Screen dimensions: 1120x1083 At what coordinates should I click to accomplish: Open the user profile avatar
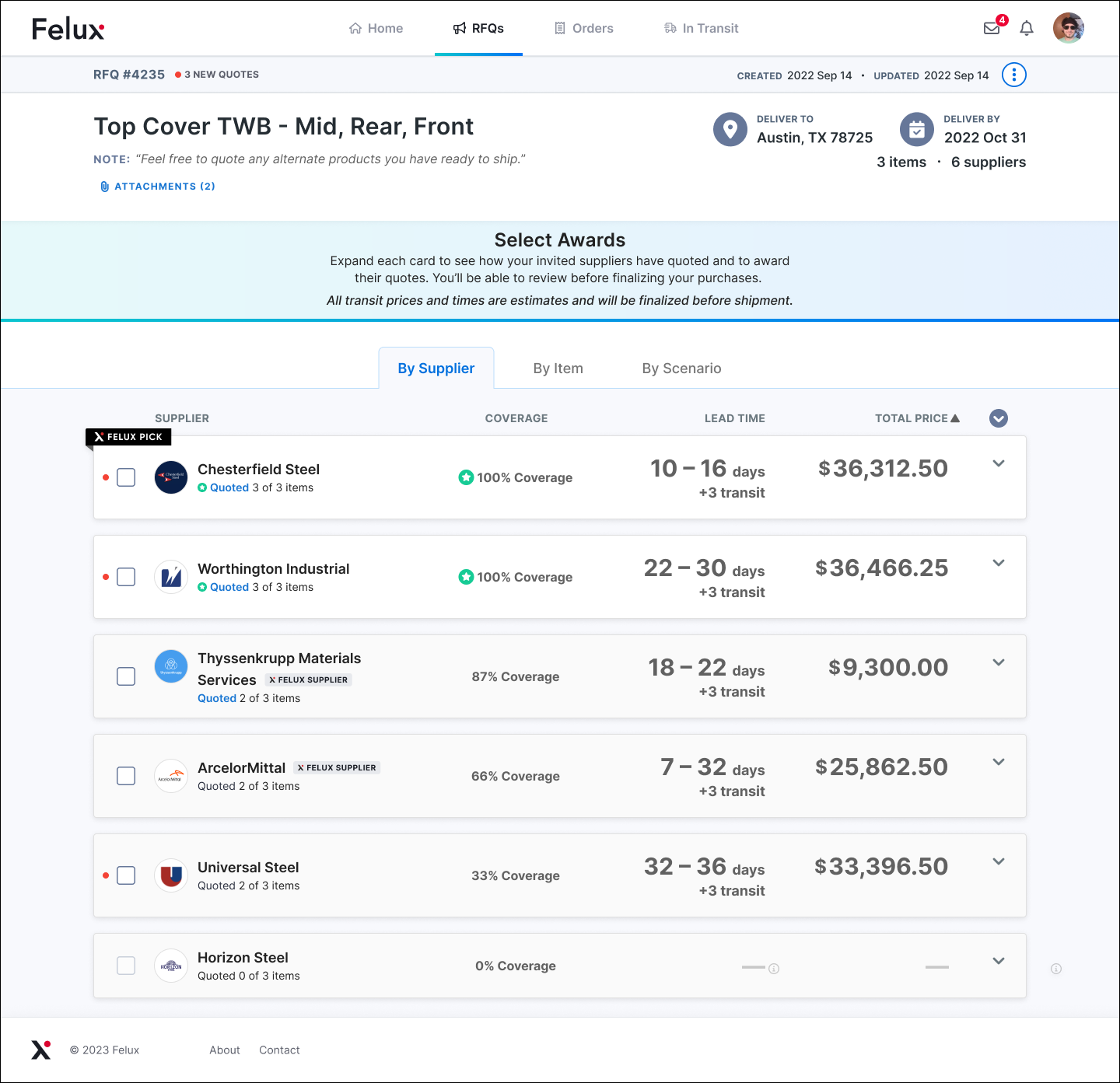pyautogui.click(x=1069, y=28)
